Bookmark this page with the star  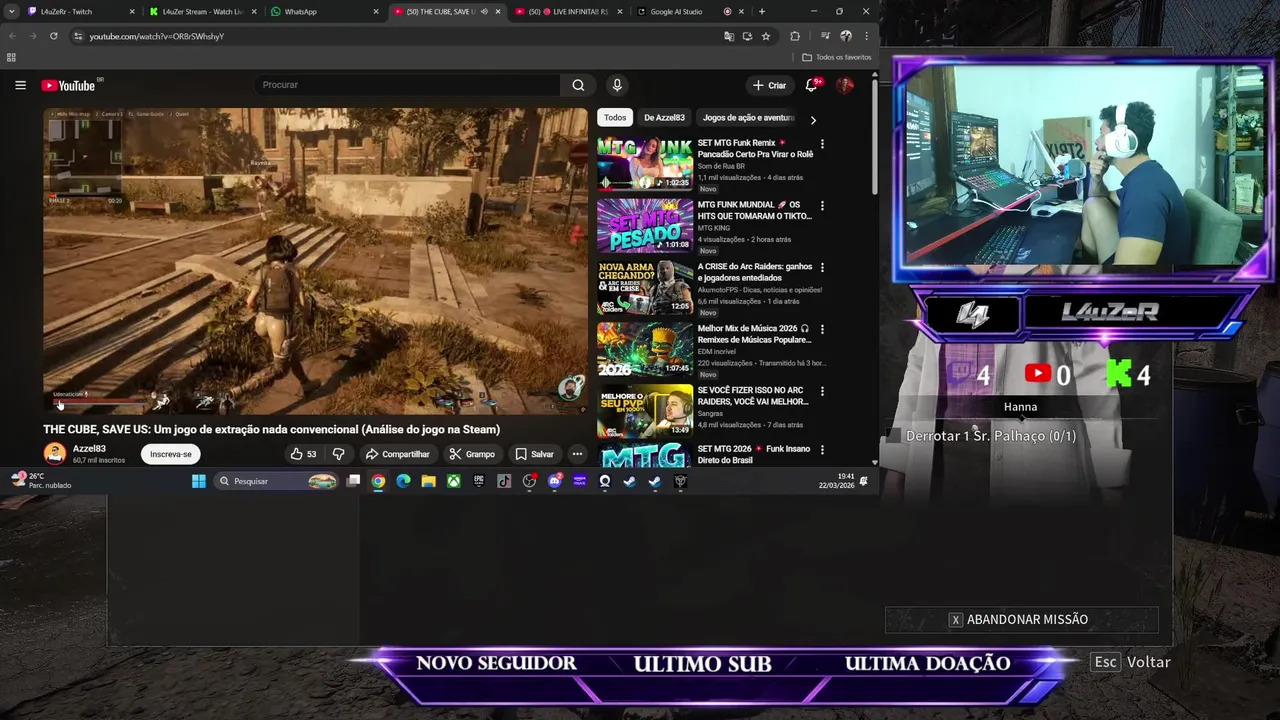(x=766, y=36)
